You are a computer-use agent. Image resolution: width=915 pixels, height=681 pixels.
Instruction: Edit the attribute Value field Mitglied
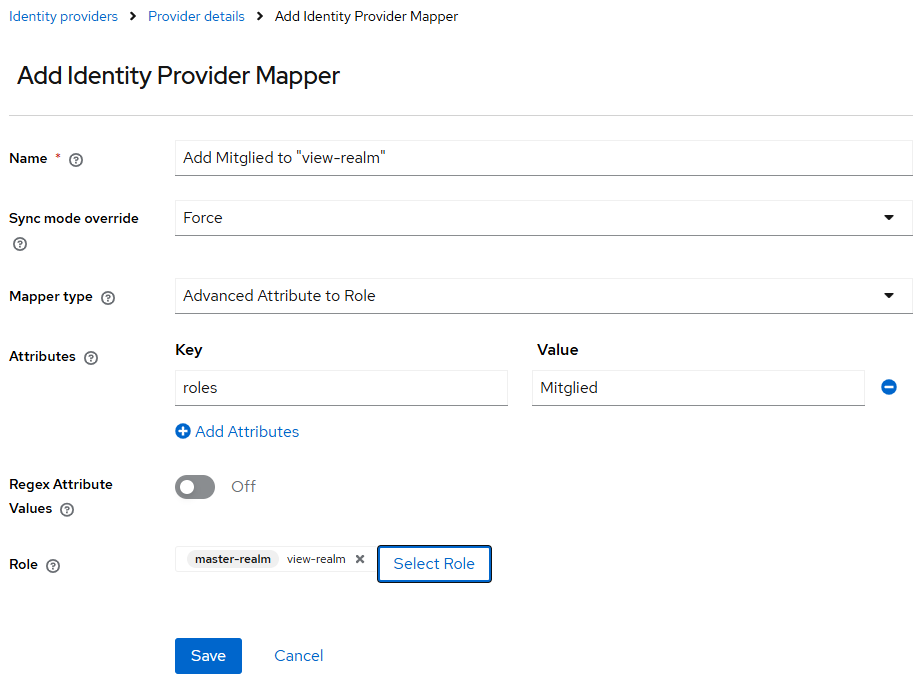tap(697, 388)
